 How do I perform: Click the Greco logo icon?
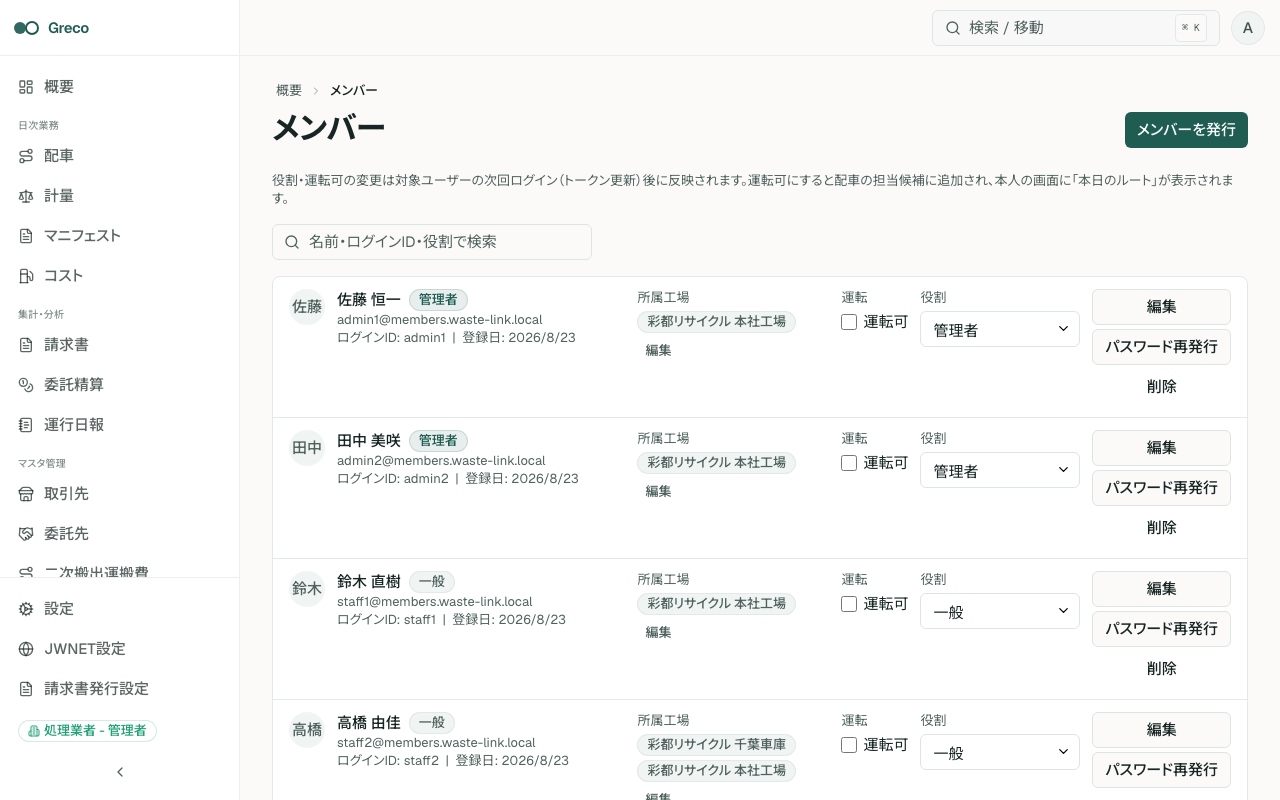coord(27,28)
